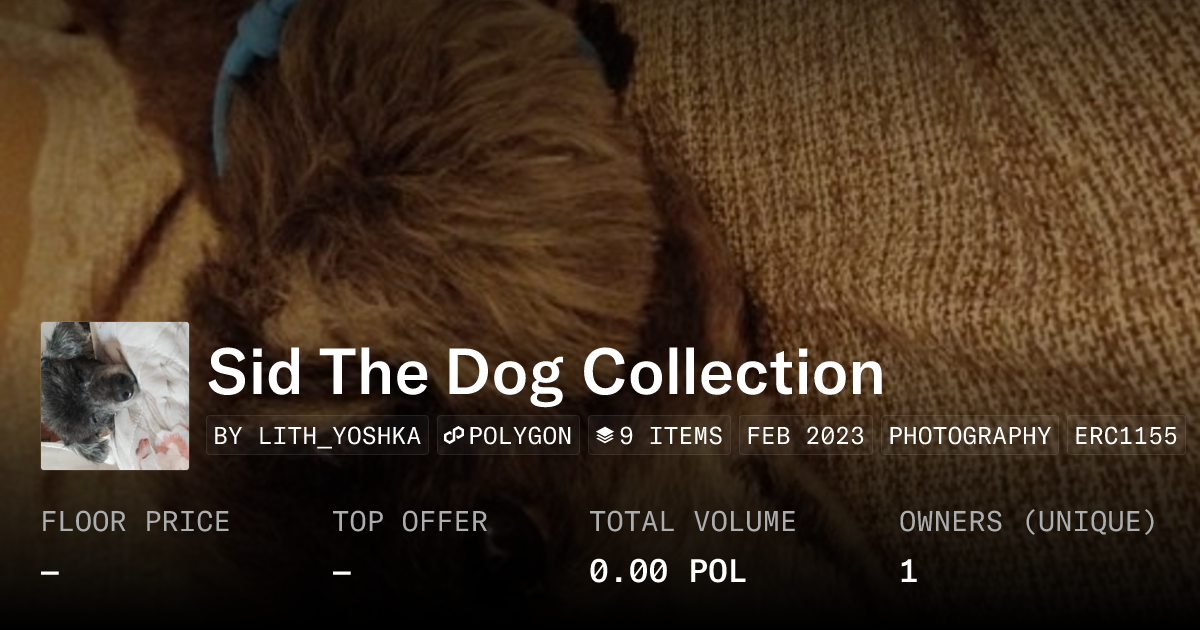Open the Sid The Dog collection avatar thumbnail
Viewport: 1200px width, 630px height.
pos(115,396)
